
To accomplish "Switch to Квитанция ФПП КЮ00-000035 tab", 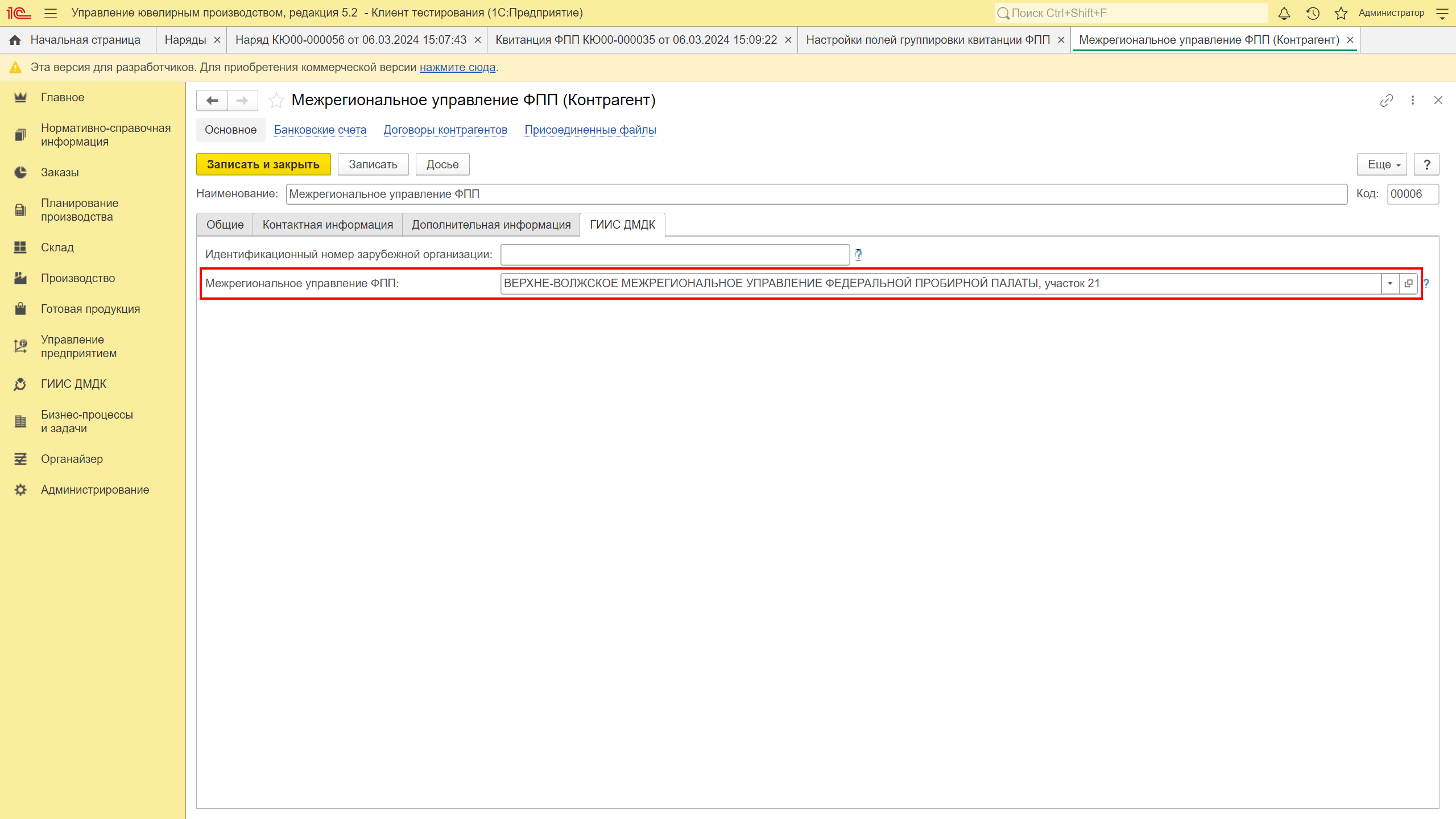I will coord(636,40).
